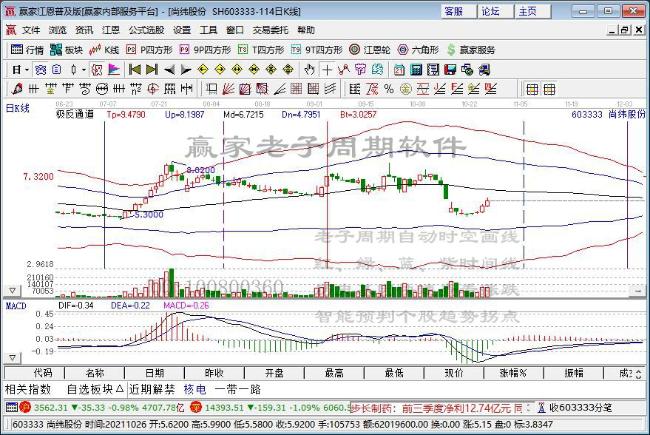
Task: Open the 板块 sector view
Action: [x=66, y=50]
